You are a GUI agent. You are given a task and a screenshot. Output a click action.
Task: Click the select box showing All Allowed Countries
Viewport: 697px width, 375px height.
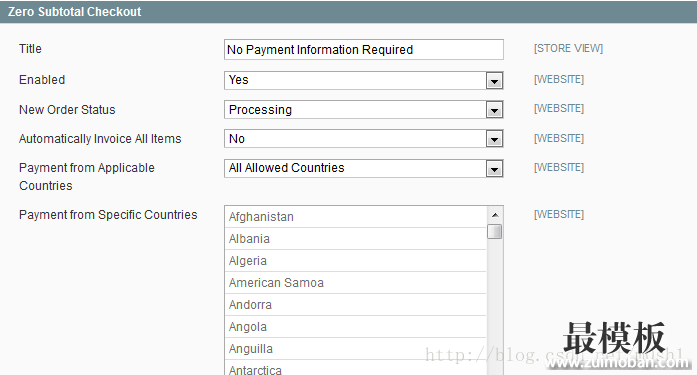(x=364, y=168)
